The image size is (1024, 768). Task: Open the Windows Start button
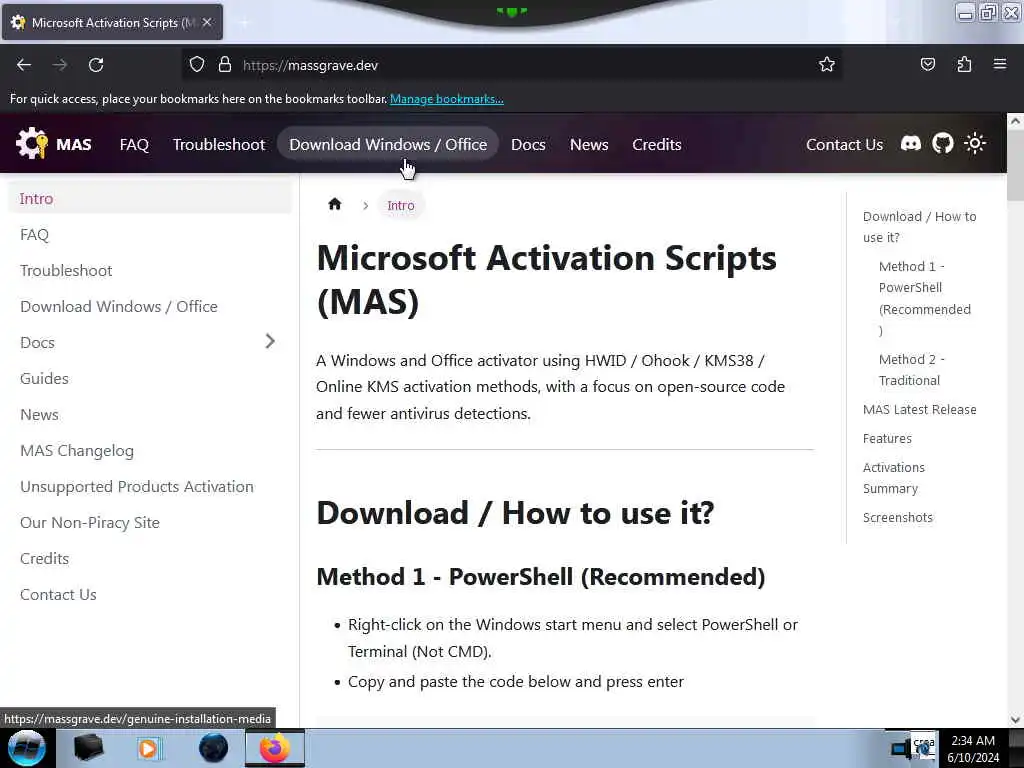[26, 748]
